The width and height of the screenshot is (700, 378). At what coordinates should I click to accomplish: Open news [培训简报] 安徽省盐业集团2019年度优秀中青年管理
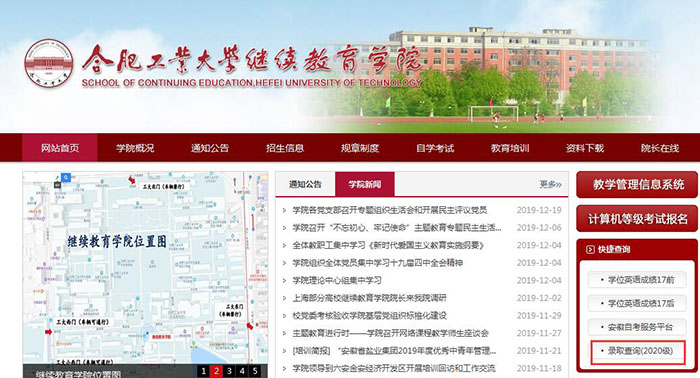pos(394,351)
